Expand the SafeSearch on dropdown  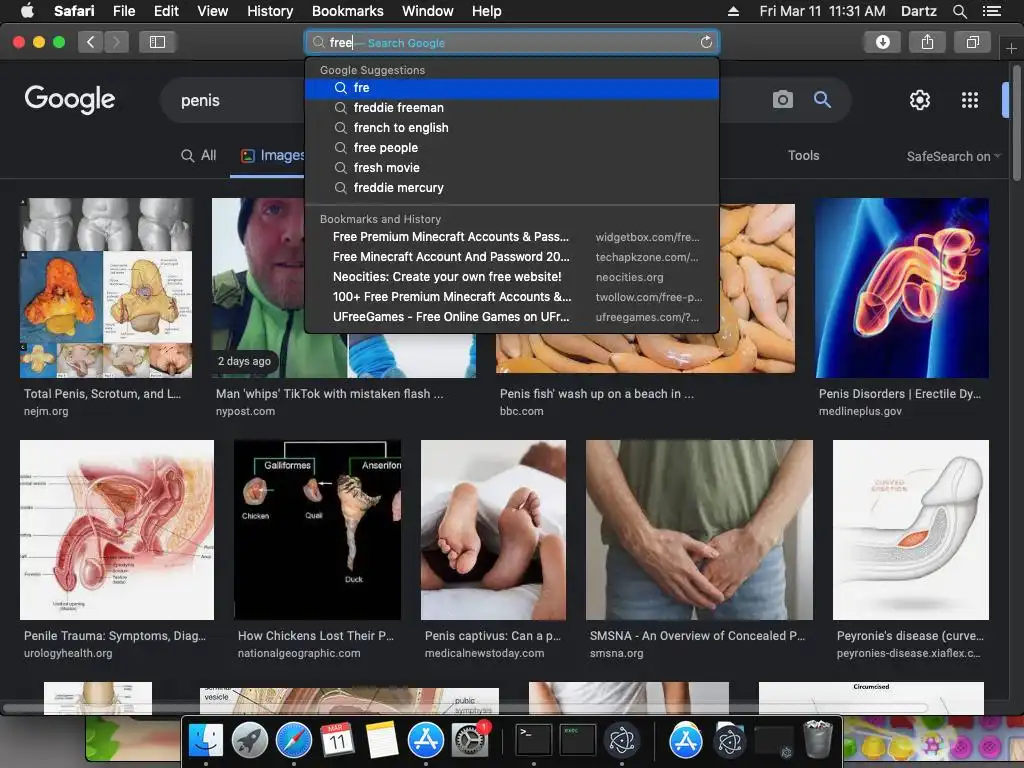pyautogui.click(x=953, y=156)
